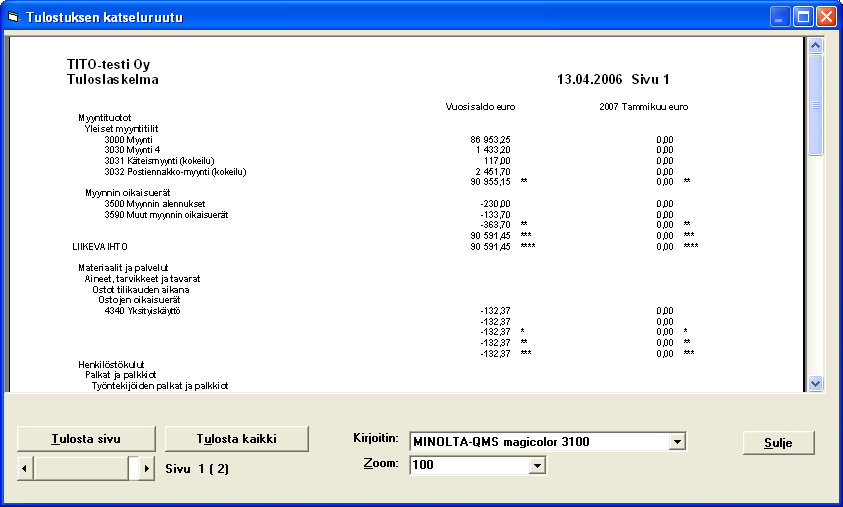The image size is (843, 507).
Task: Click the subtotal 90 955,15
Action: tap(490, 182)
